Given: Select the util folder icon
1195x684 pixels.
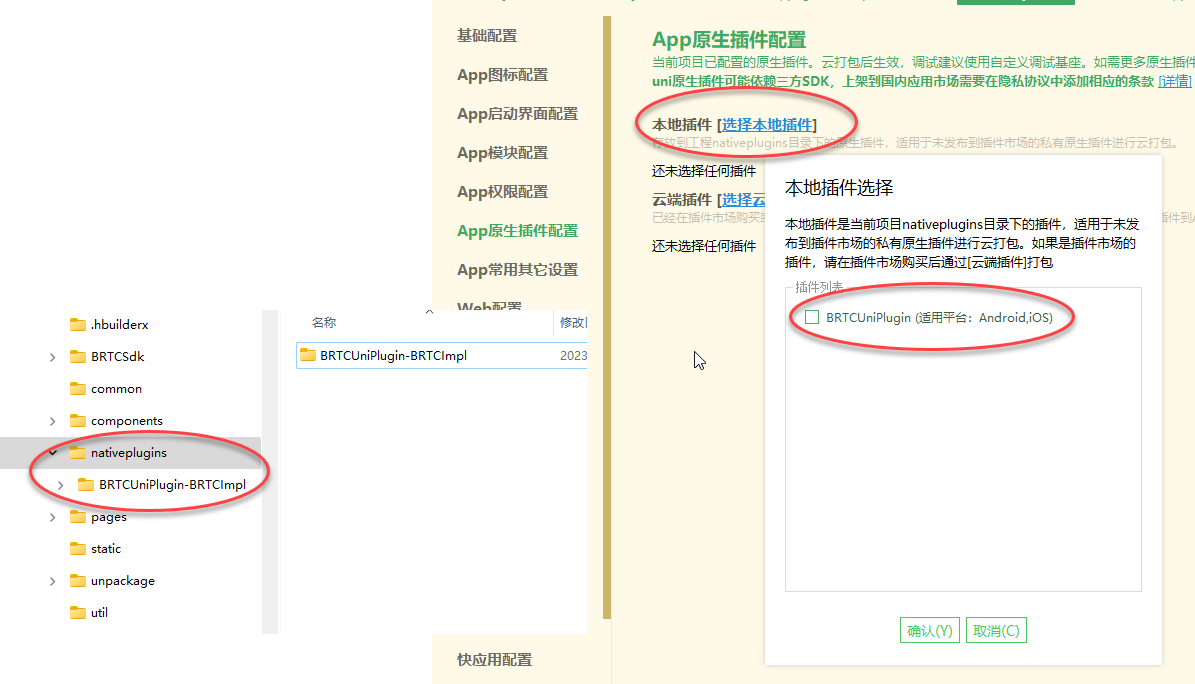Looking at the screenshot, I should coord(78,612).
